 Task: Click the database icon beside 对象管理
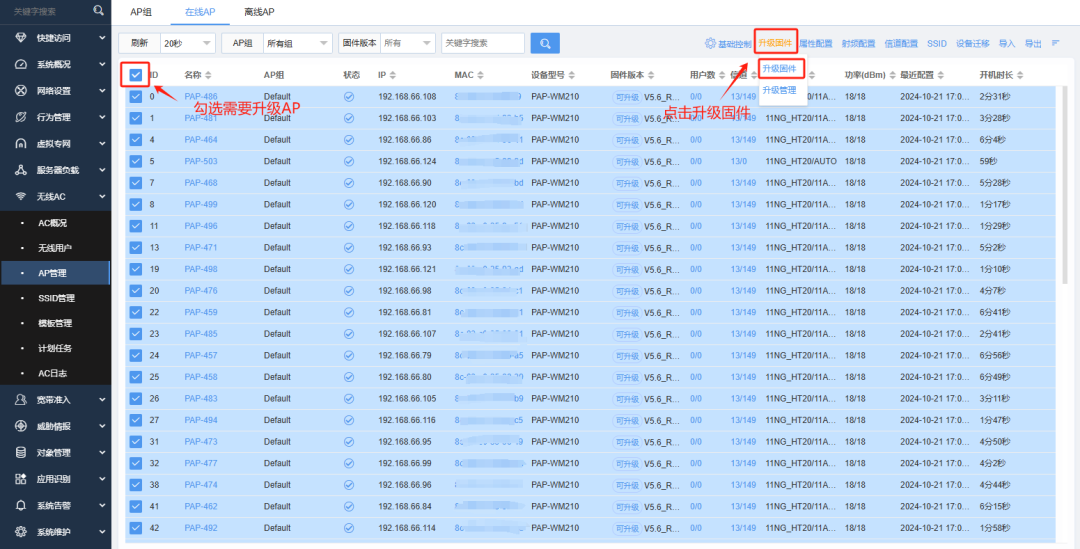point(21,453)
